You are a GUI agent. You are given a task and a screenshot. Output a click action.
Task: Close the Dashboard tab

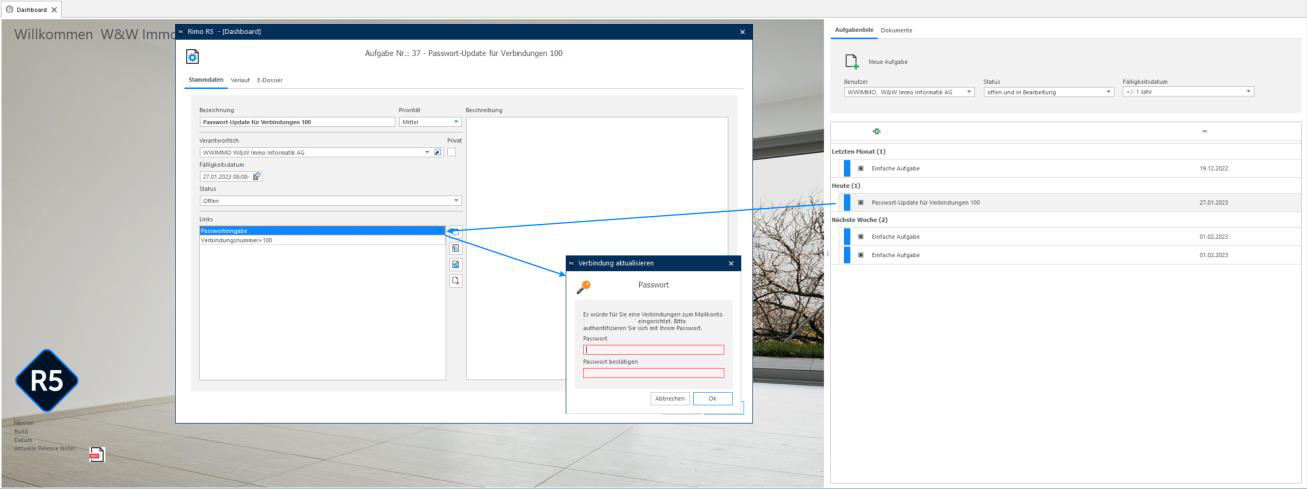coord(55,9)
